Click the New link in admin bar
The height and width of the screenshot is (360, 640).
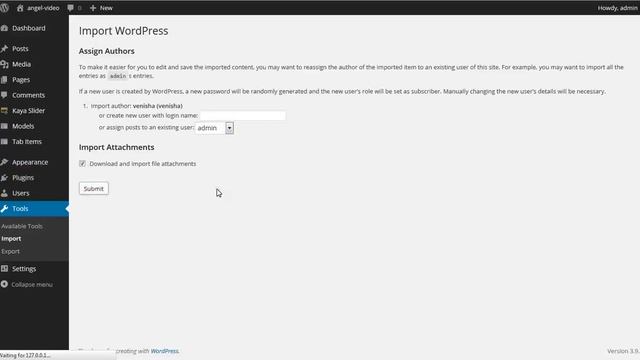[x=106, y=8]
